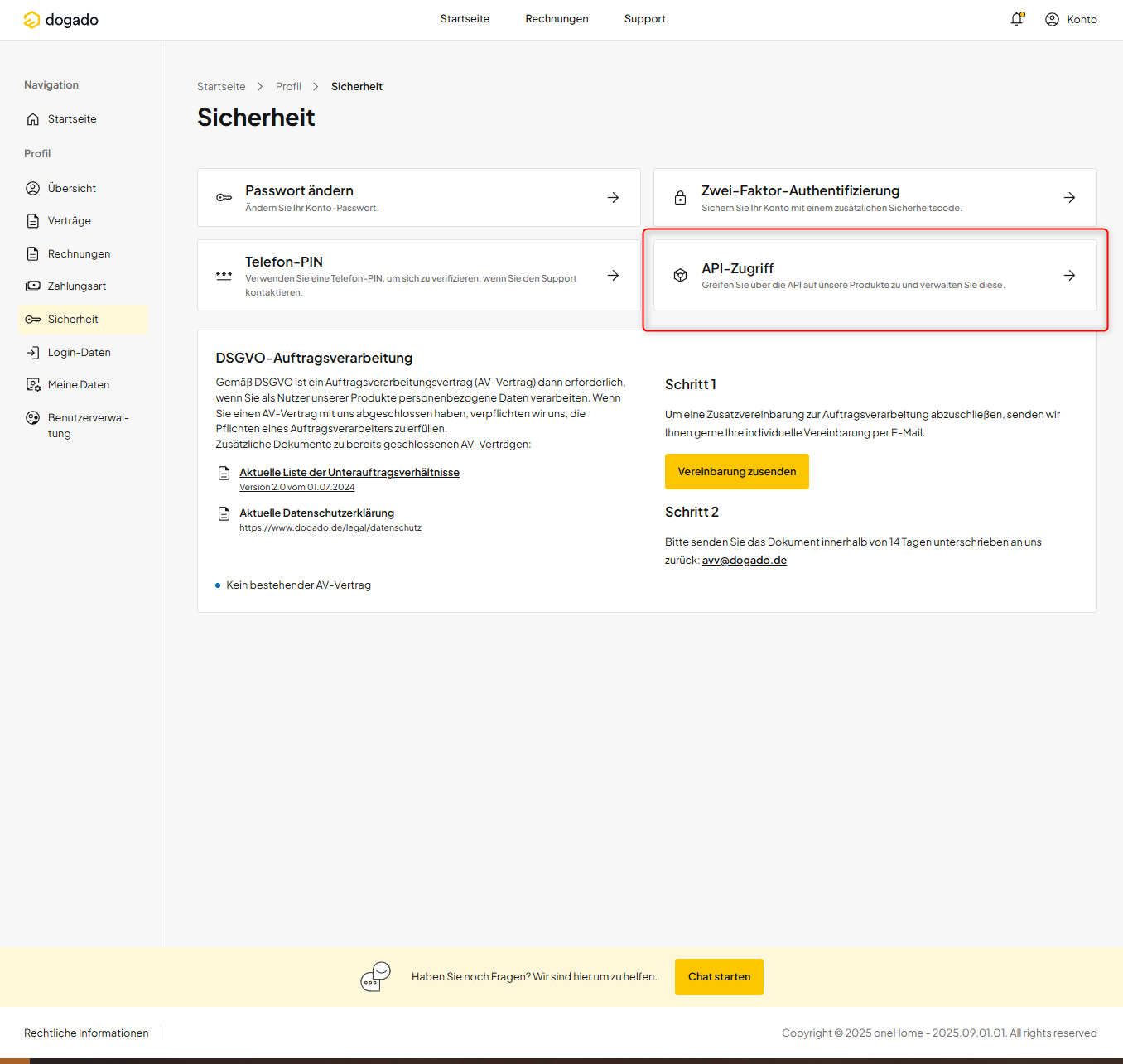The image size is (1123, 1064).
Task: Click the Schritt 1 heading
Action: 691,385
